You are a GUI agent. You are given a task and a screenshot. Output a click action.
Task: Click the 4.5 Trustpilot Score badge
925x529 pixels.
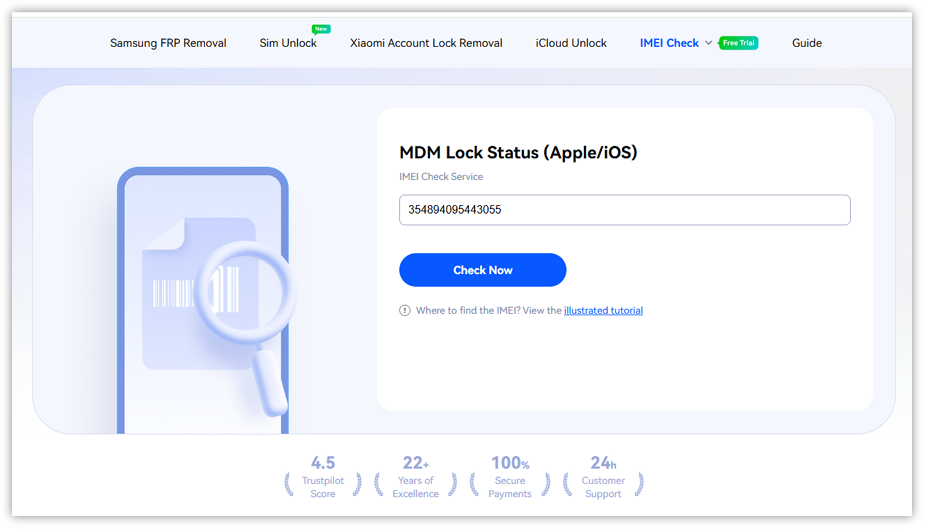[323, 477]
